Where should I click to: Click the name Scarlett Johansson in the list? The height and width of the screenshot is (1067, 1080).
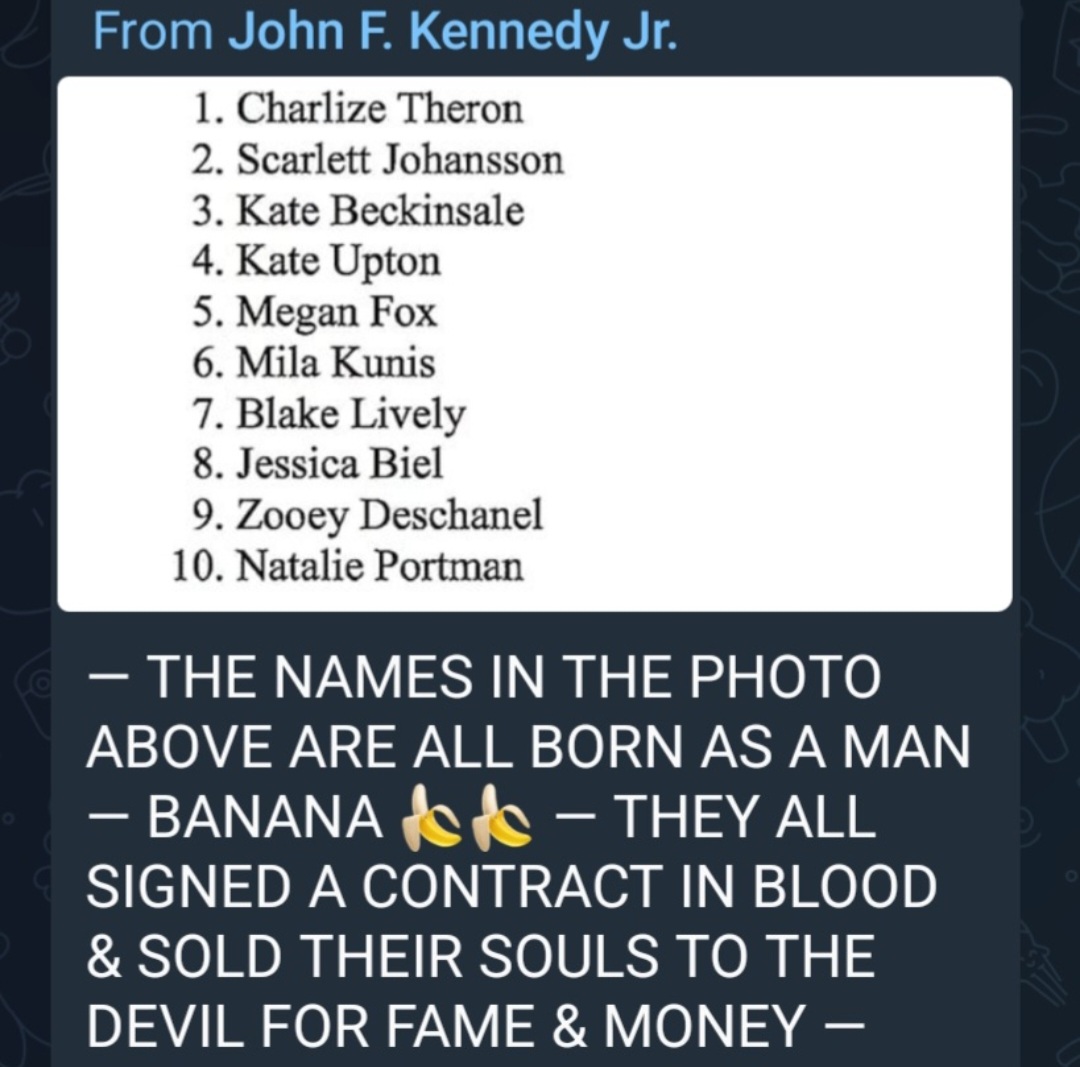click(400, 159)
